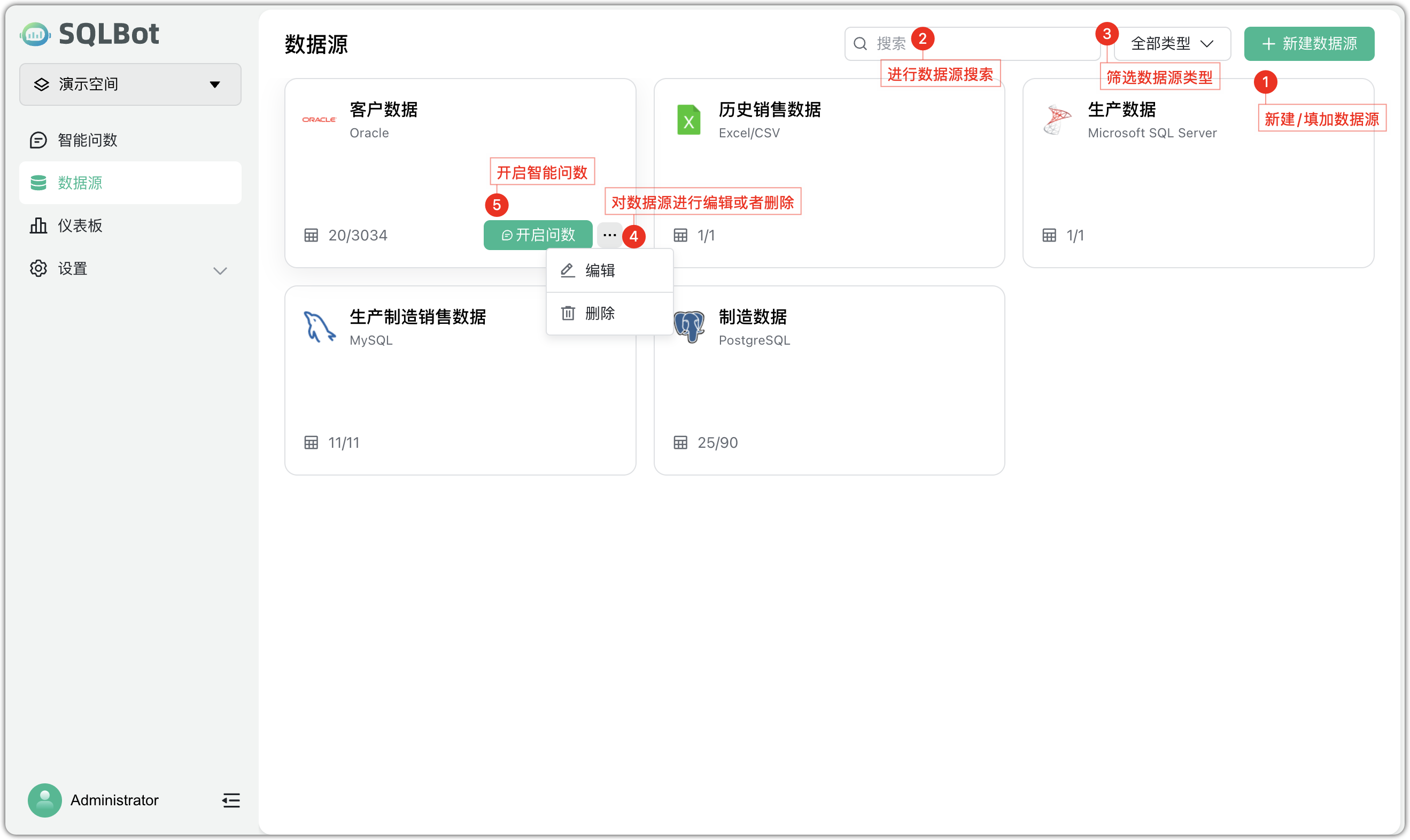The image size is (1410, 840).
Task: Click the 新建数据源 button
Action: pyautogui.click(x=1308, y=44)
